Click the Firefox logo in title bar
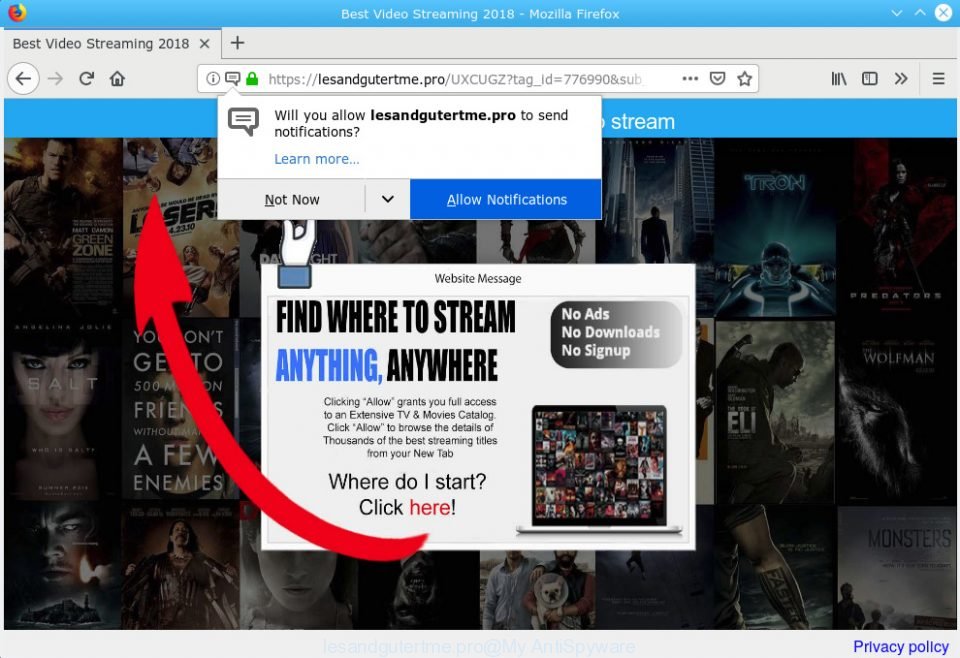 17,13
